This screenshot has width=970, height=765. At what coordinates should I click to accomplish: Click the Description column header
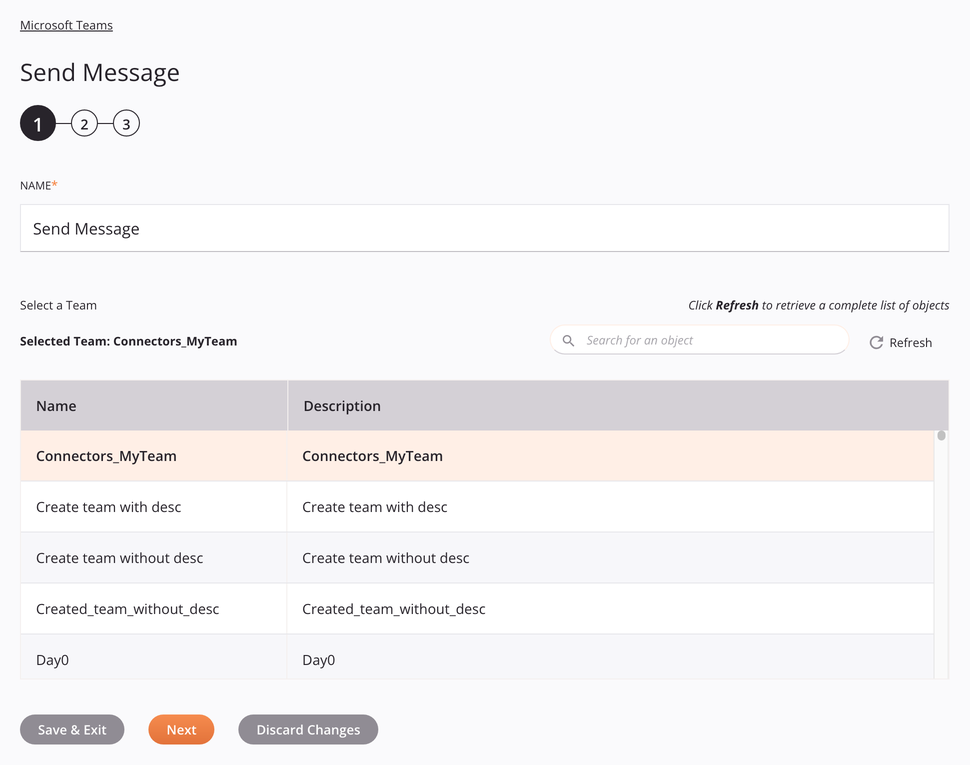342,405
